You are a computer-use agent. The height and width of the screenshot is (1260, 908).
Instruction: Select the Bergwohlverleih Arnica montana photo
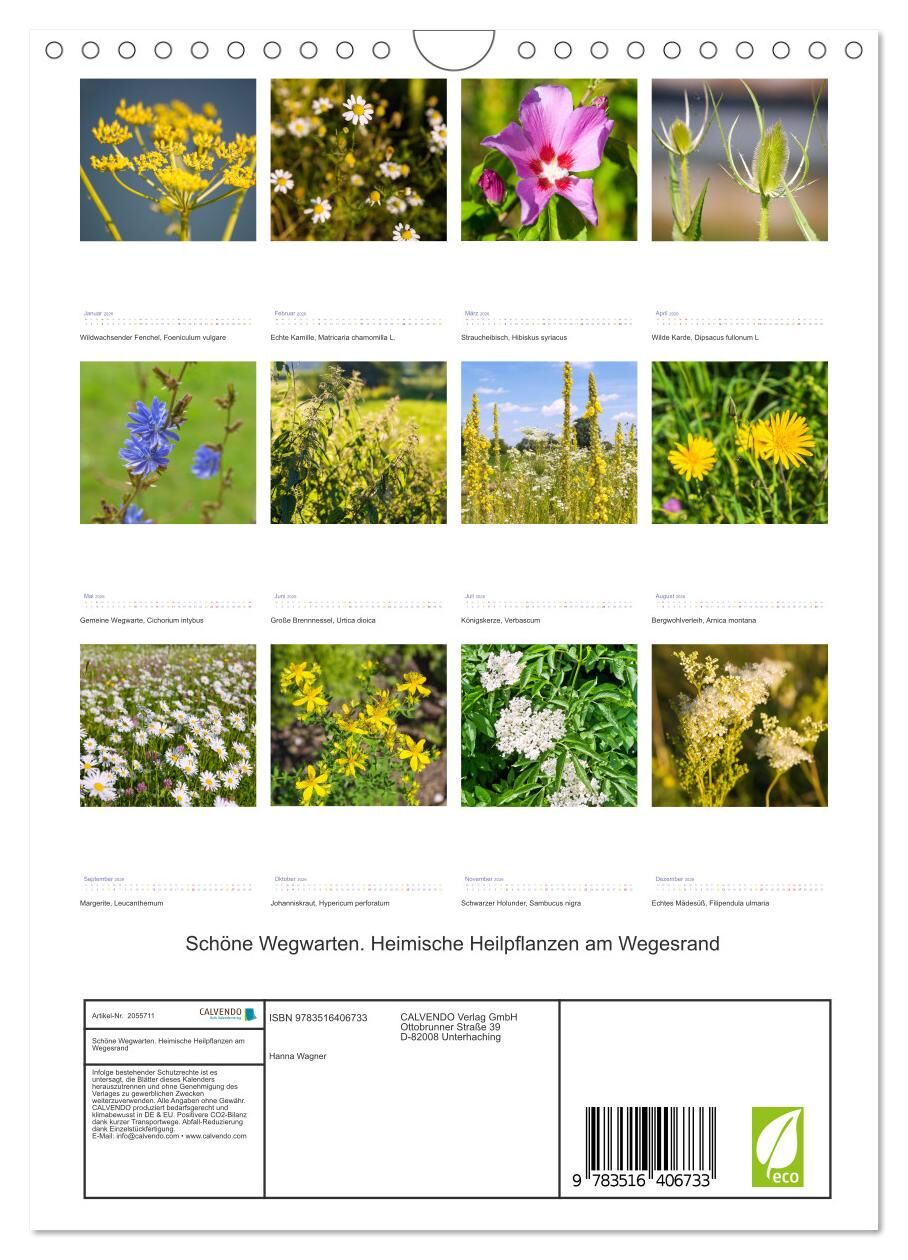point(739,443)
